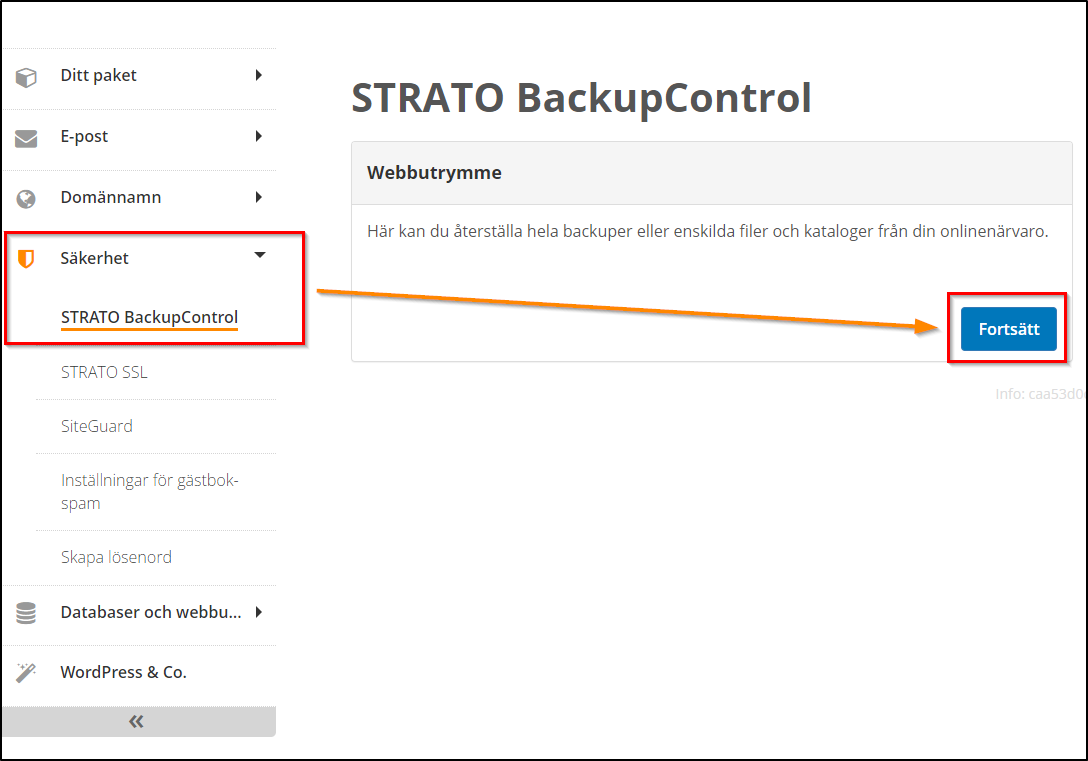Click the package icon beside Ditt paket
The width and height of the screenshot is (1088, 761).
[24, 74]
